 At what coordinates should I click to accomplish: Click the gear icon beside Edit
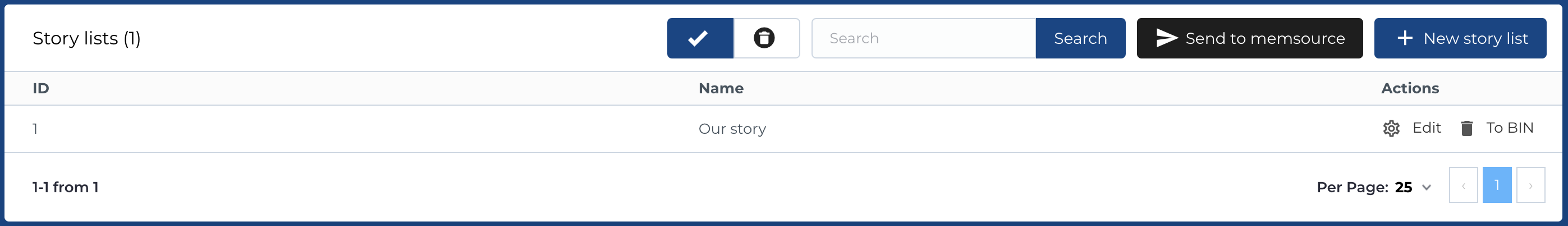(x=1391, y=129)
